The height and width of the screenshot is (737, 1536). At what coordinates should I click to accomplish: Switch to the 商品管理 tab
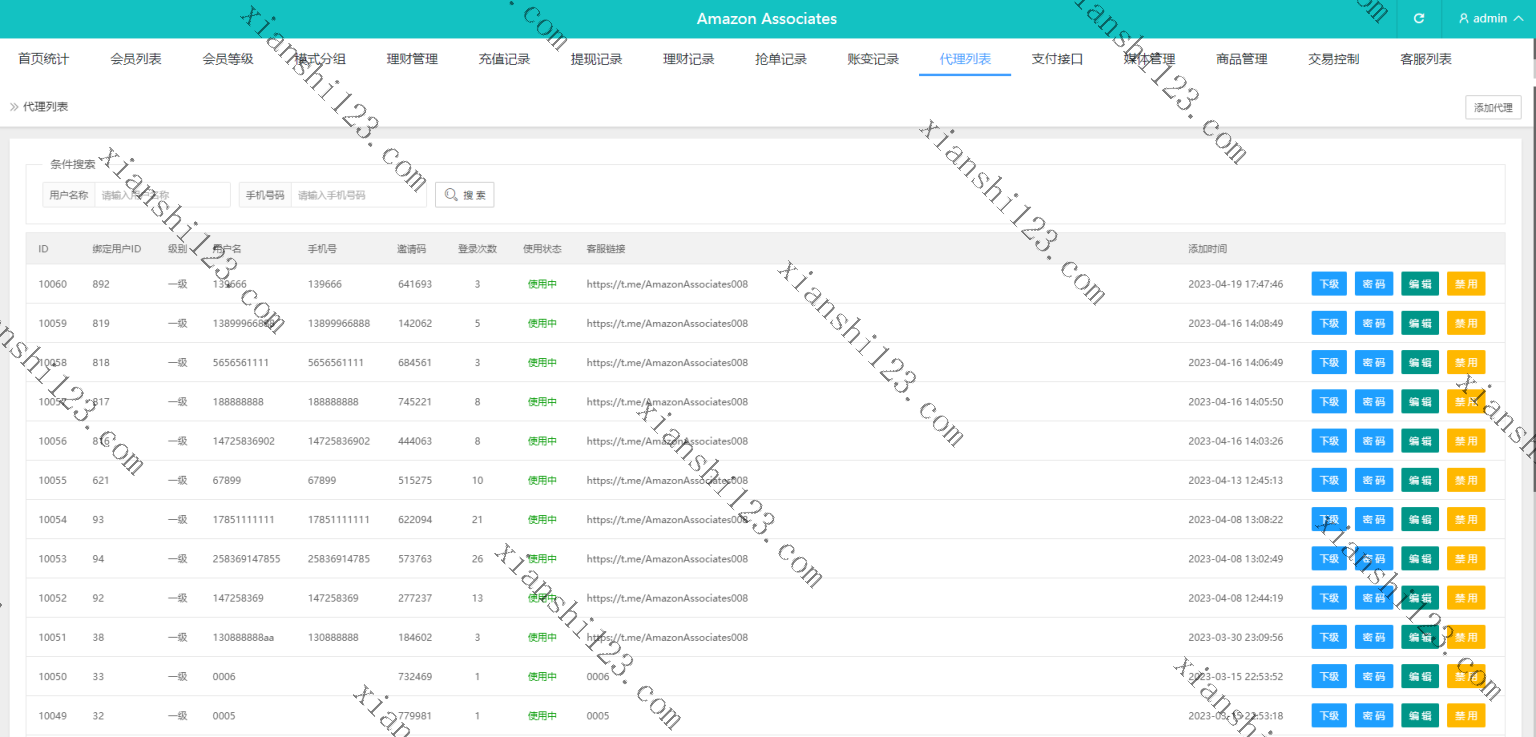coord(1241,59)
